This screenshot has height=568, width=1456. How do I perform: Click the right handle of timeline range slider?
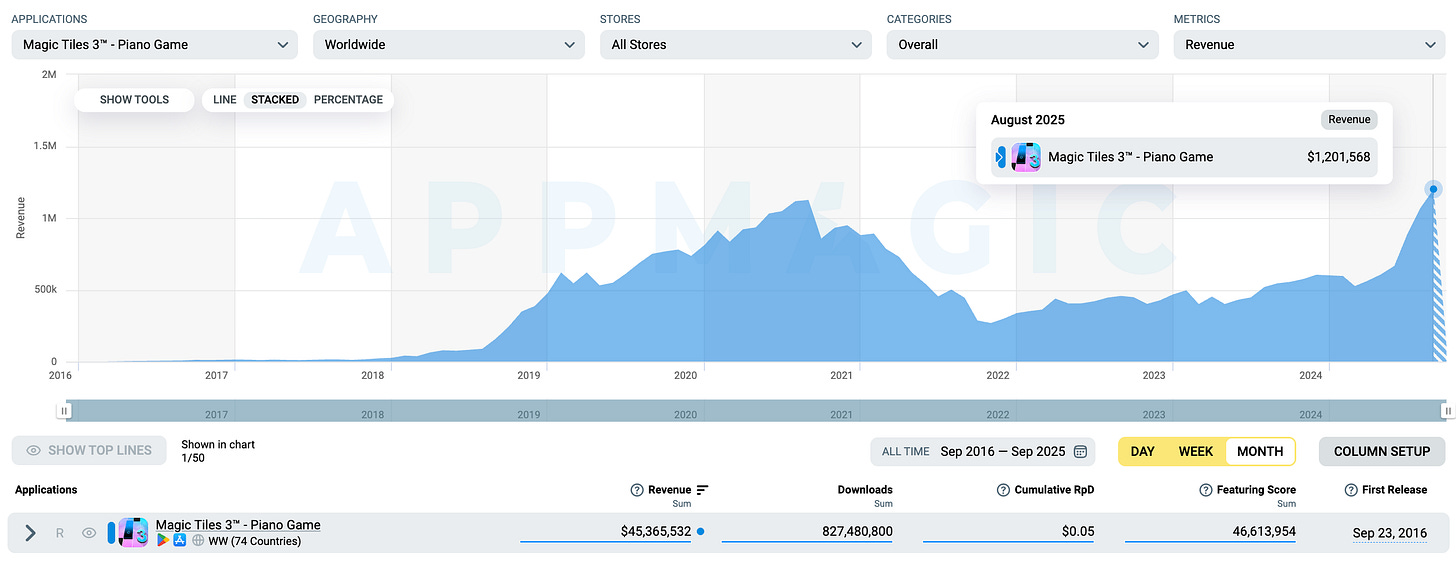pyautogui.click(x=1447, y=410)
